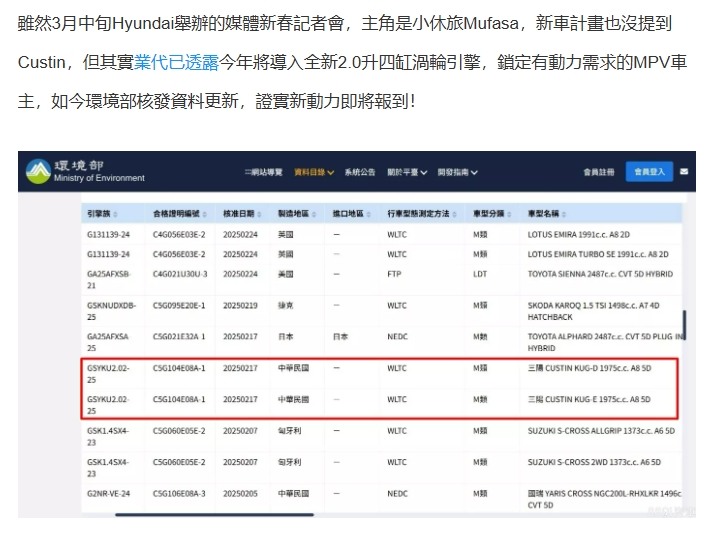Click the table's horizontal scrollbar
Viewport: 714px width, 545px height.
click(214, 514)
